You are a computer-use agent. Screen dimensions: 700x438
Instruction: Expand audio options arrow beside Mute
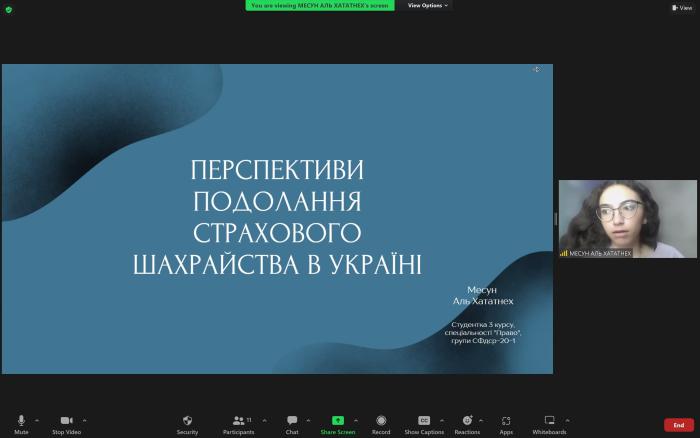pyautogui.click(x=37, y=420)
